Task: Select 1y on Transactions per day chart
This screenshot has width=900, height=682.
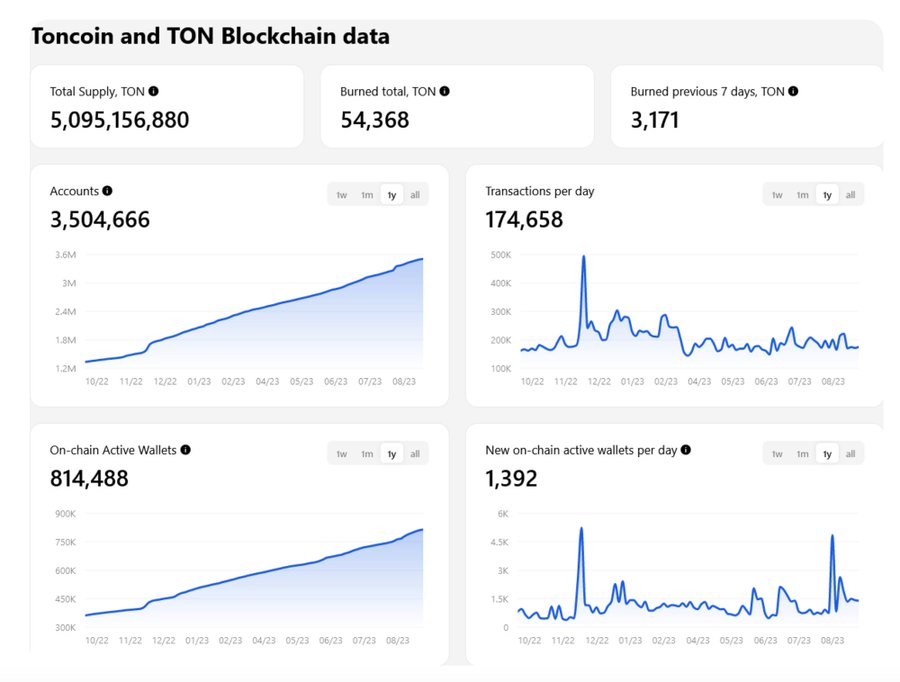Action: pos(827,195)
